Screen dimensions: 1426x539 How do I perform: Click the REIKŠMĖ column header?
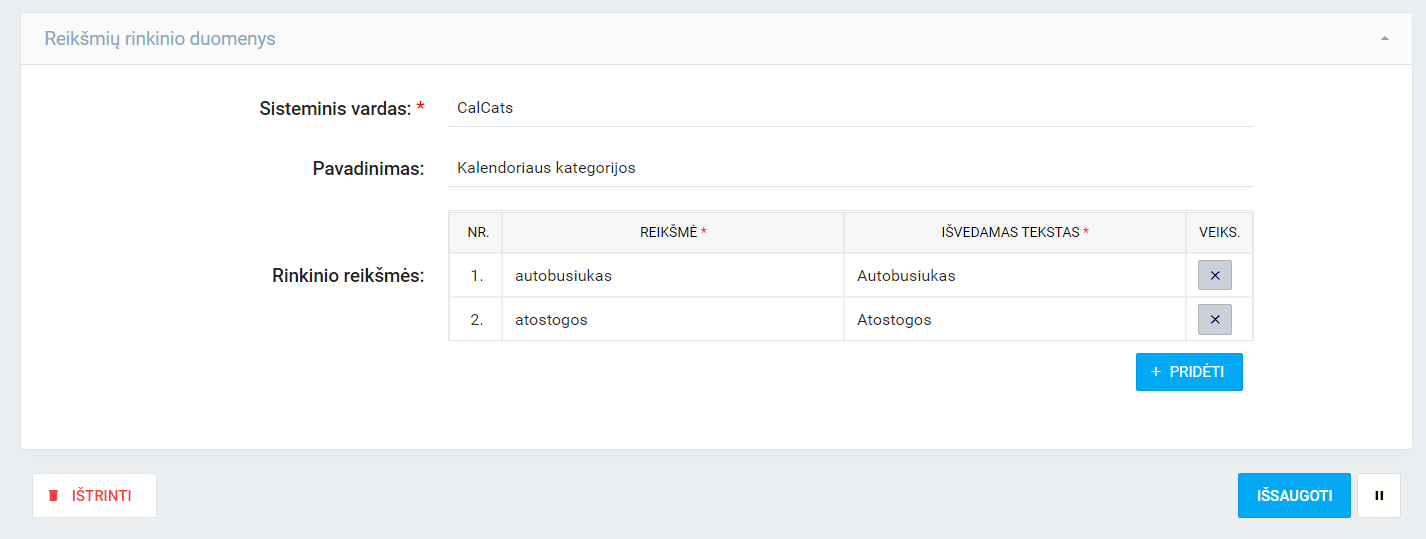pos(673,232)
